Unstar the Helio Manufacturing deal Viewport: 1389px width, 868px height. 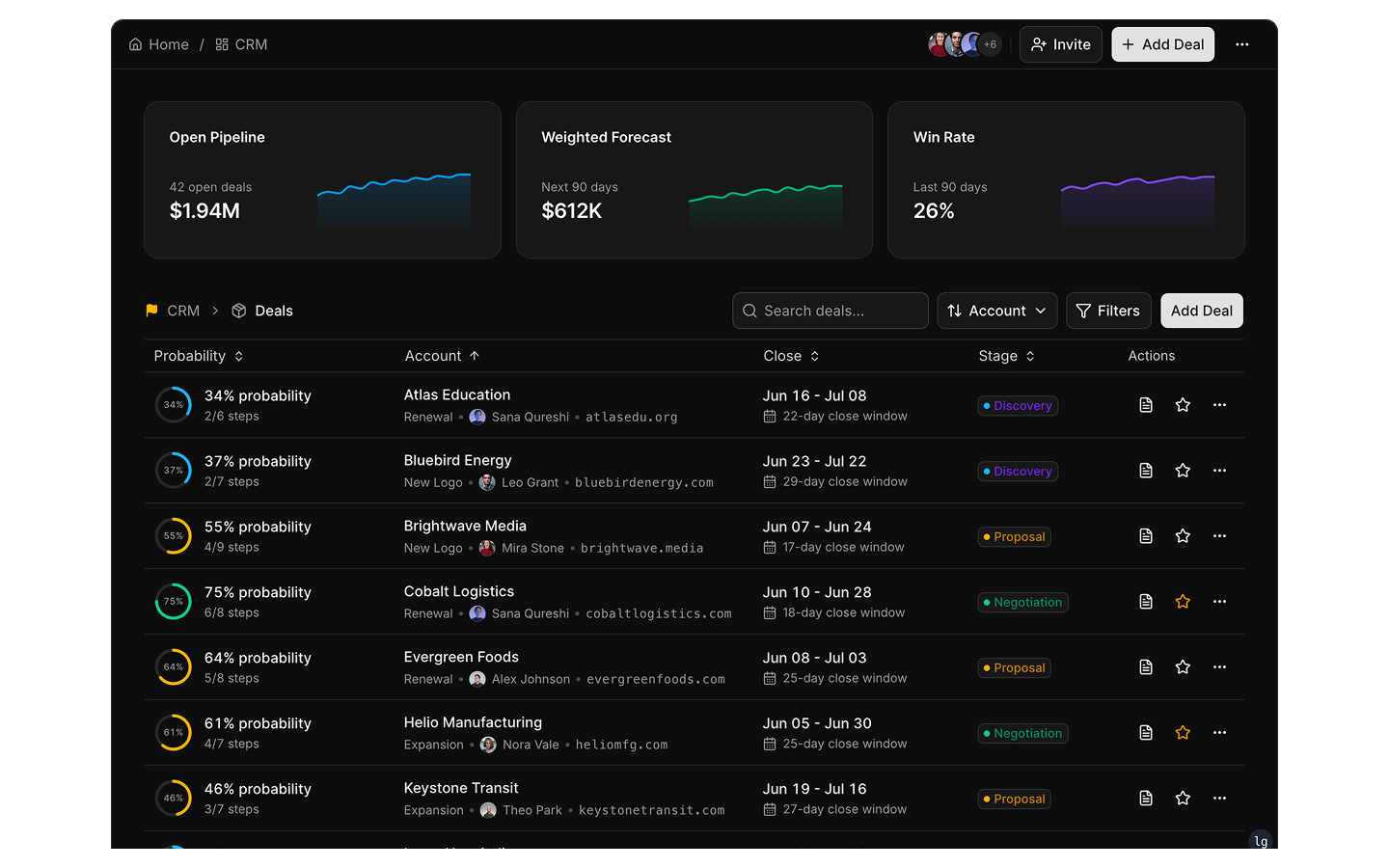pyautogui.click(x=1183, y=733)
